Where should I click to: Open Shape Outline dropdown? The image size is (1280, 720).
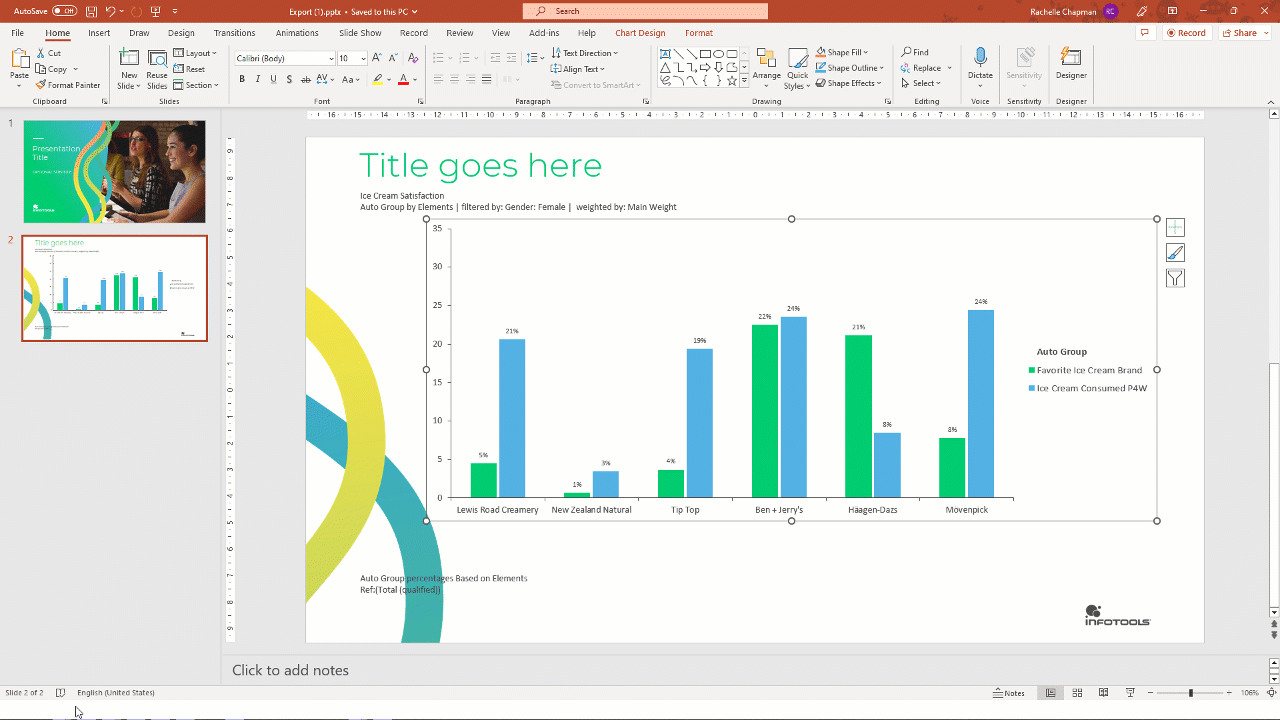point(849,68)
